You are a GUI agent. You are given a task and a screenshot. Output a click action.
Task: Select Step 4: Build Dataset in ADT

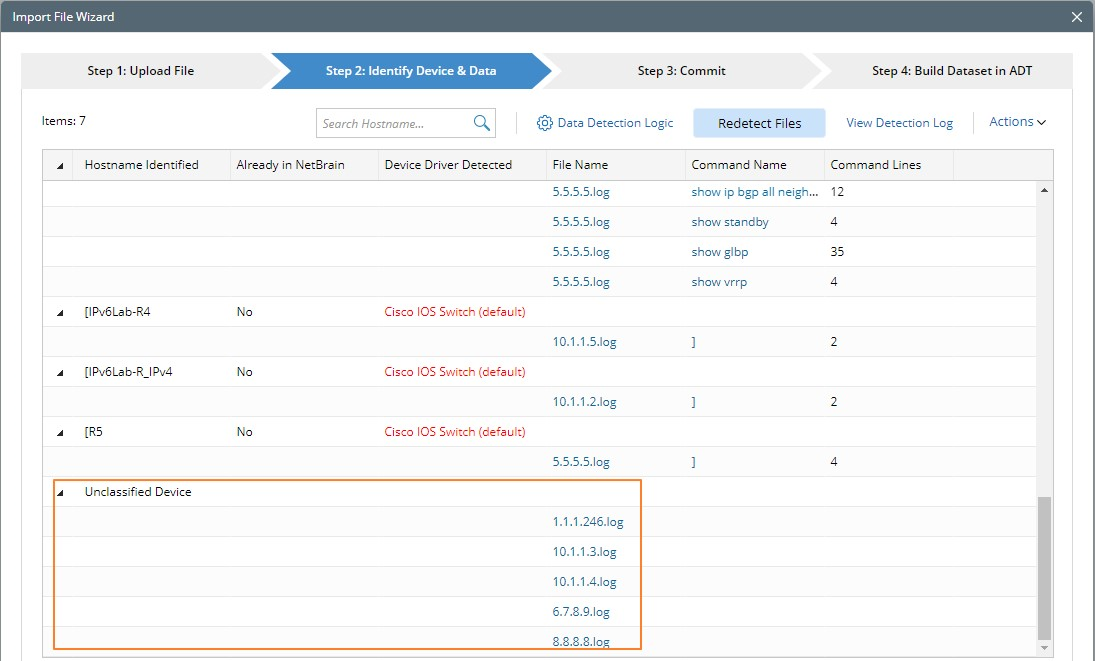coord(951,71)
